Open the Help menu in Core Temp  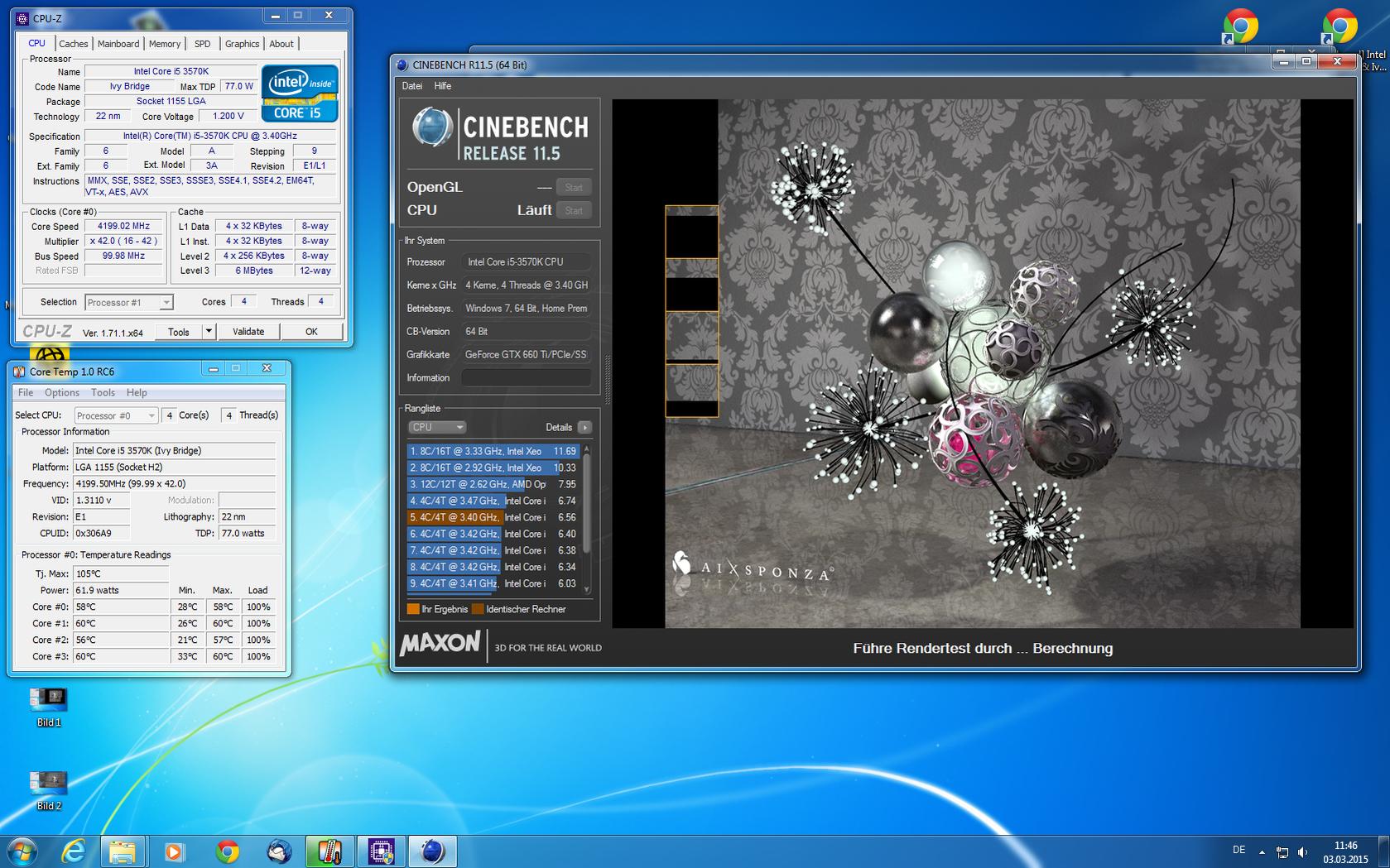[137, 392]
